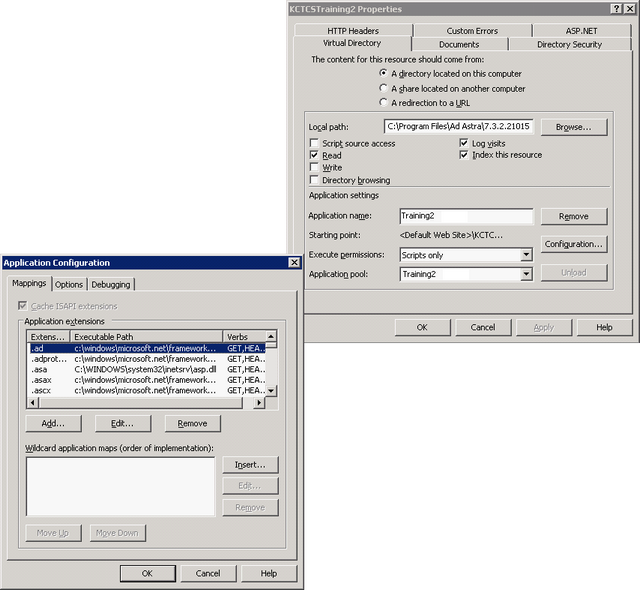Viewport: 640px width, 590px height.
Task: Expand the Application pool dropdown
Action: 526,274
